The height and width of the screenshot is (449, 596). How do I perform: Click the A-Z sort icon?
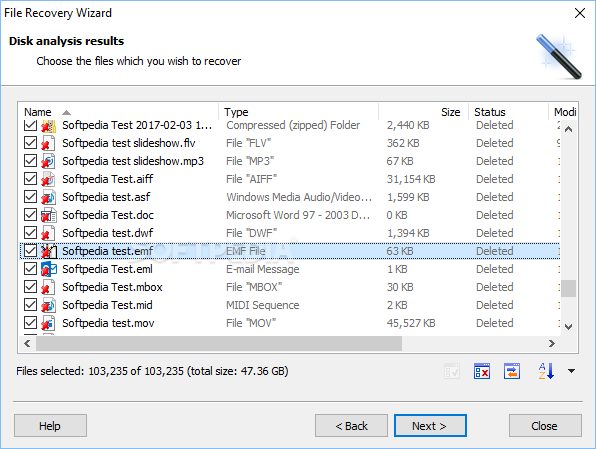tap(546, 371)
